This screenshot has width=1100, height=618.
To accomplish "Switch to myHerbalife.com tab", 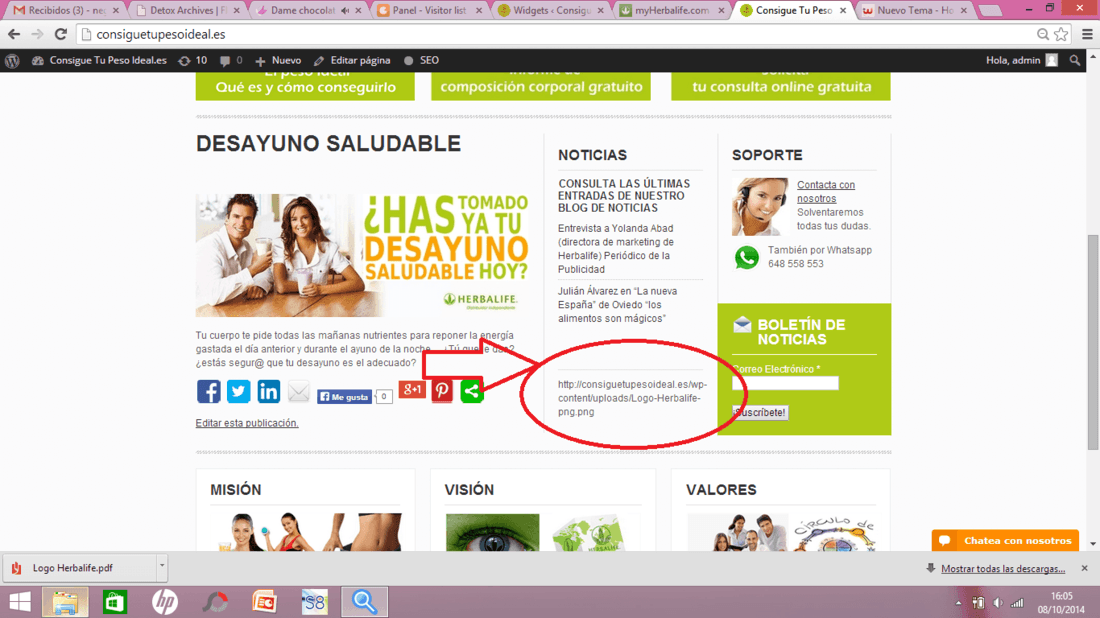I will pos(672,11).
